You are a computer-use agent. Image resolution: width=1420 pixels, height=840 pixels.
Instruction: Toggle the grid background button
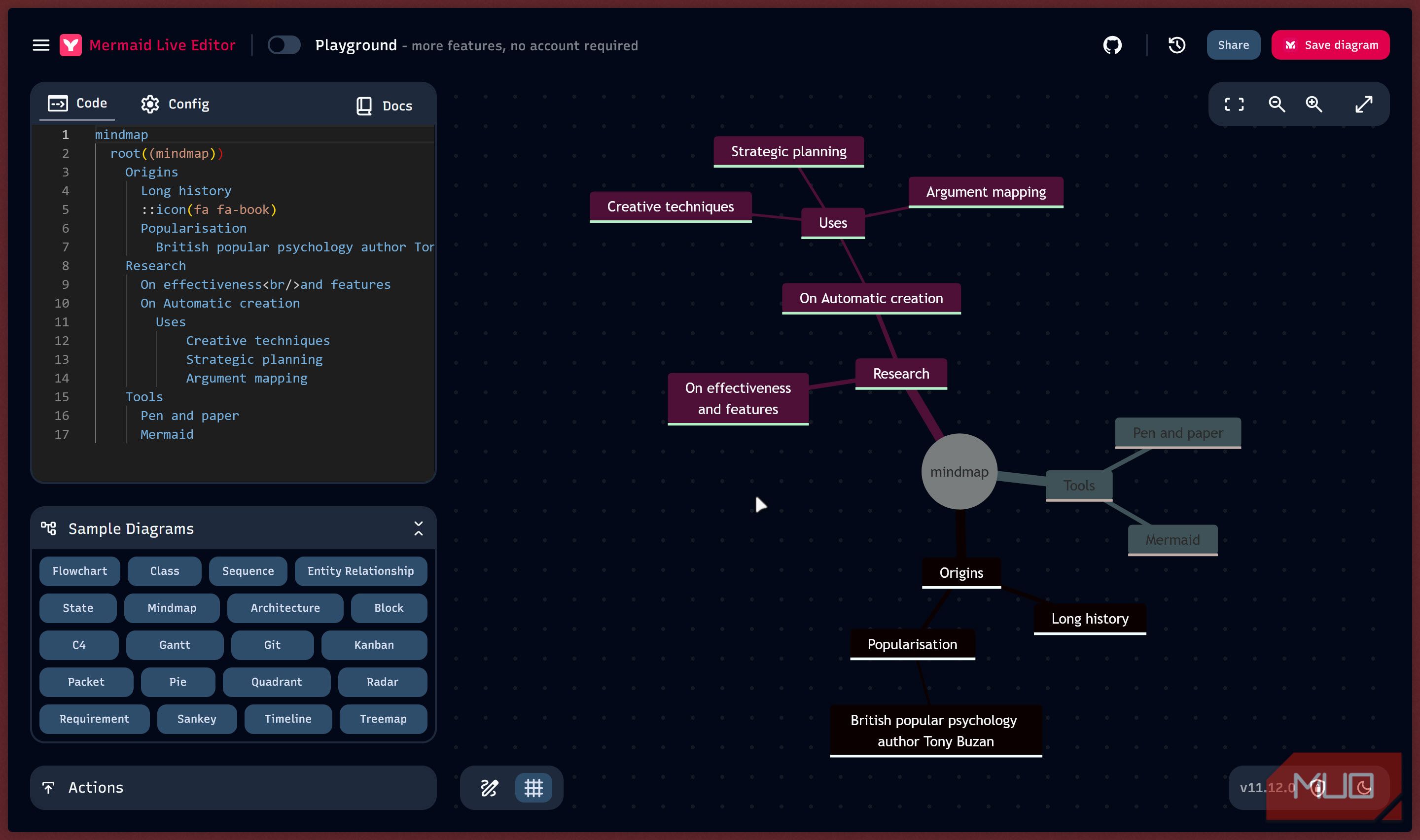point(533,787)
